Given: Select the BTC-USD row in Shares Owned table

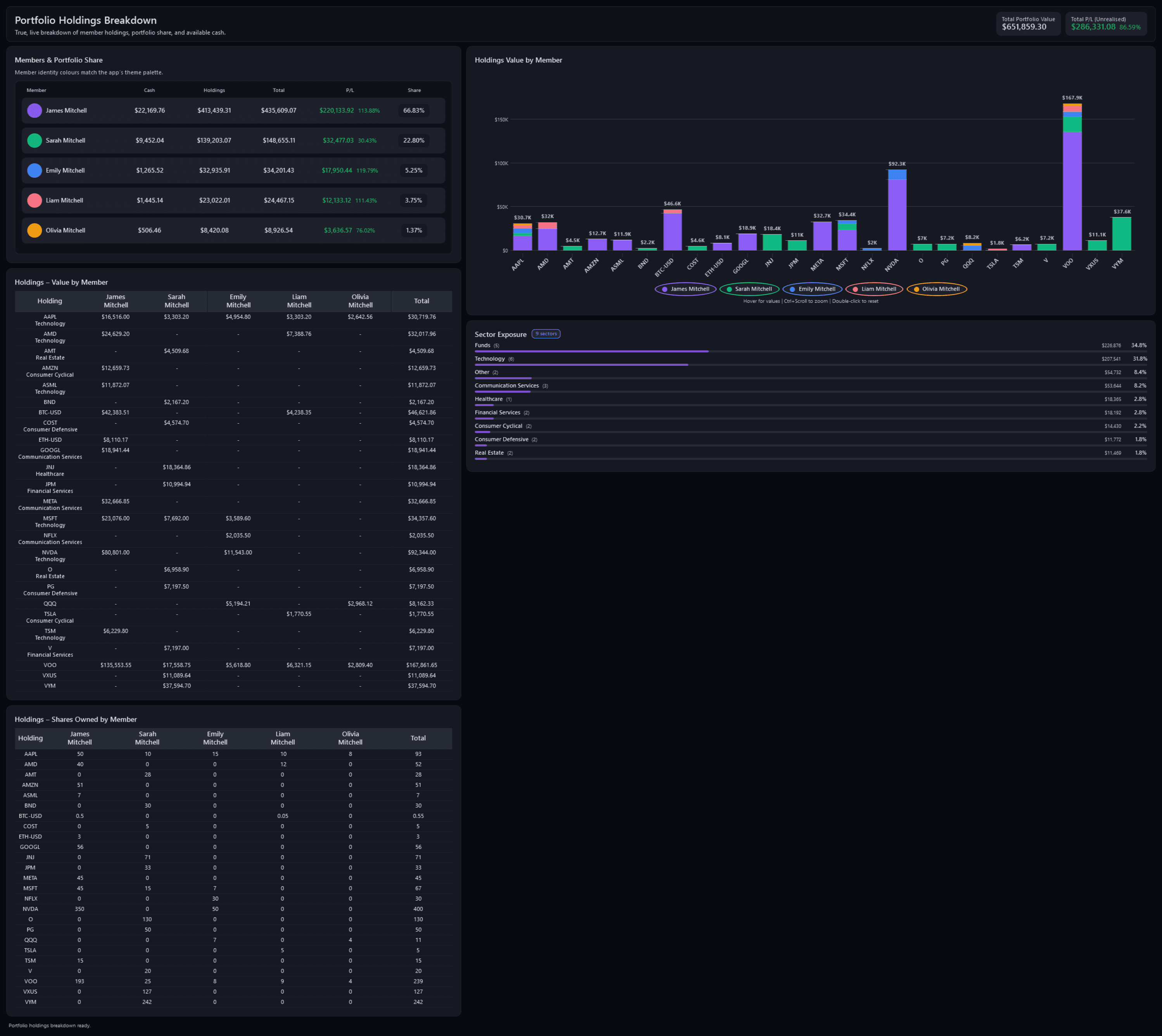Looking at the screenshot, I should [x=233, y=816].
